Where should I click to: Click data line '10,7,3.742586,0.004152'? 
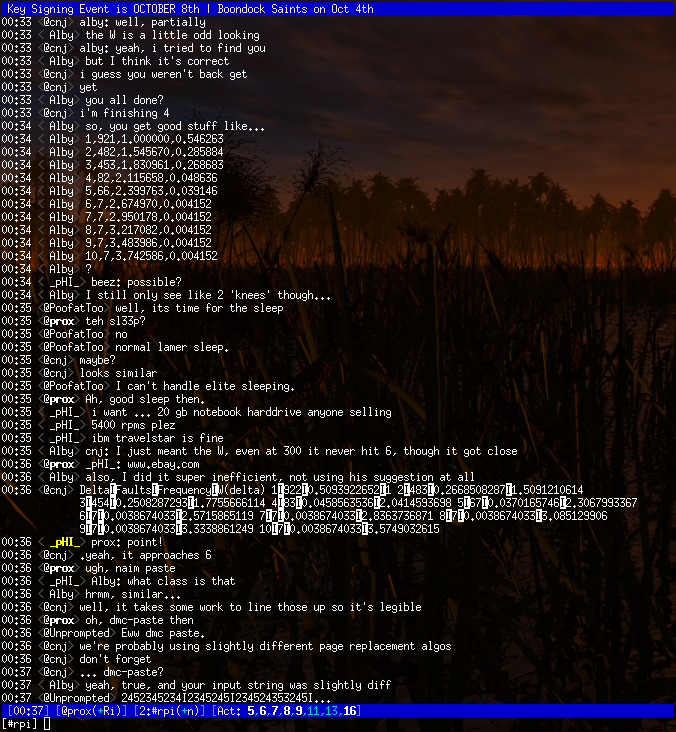[151, 256]
